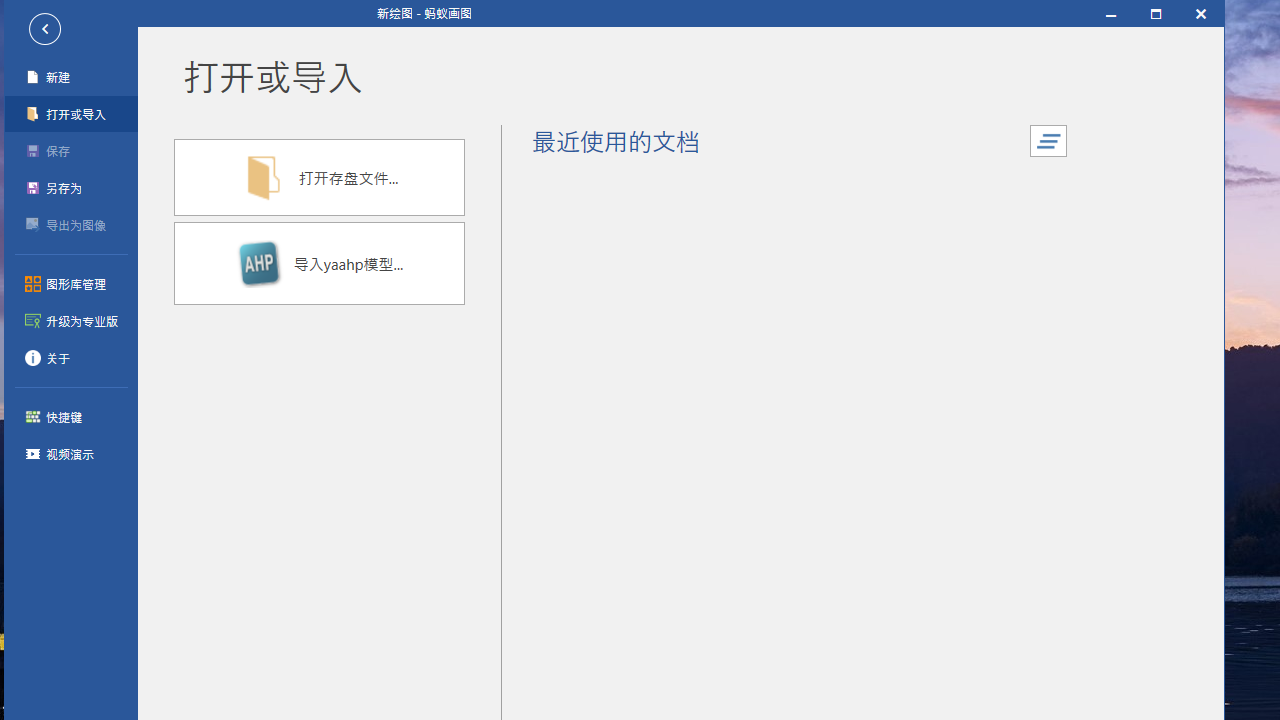Viewport: 1280px width, 720px height.
Task: Click the yellow folder icon for opening files
Action: click(262, 176)
